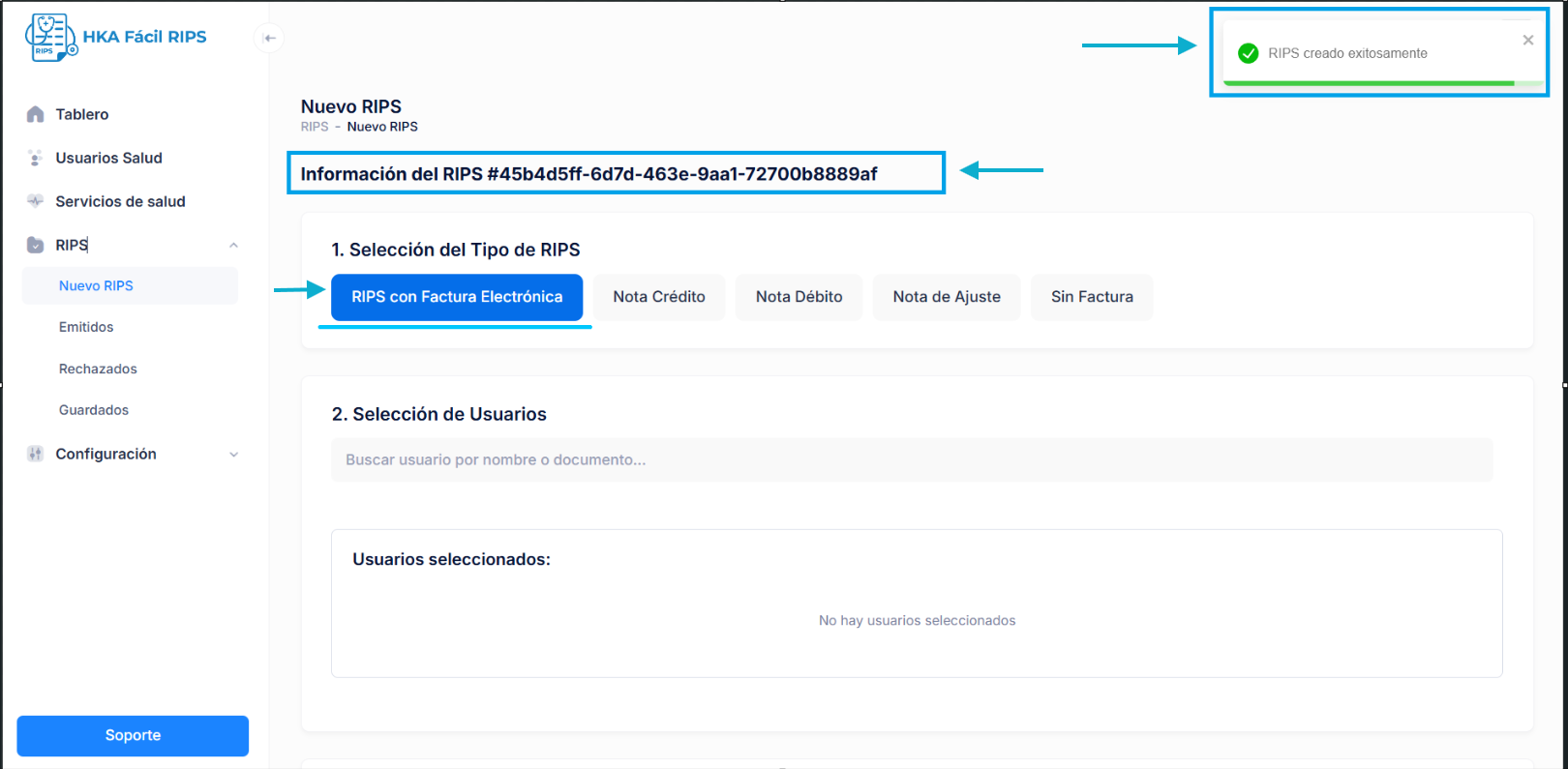Choose the Nota Débito option

[799, 297]
